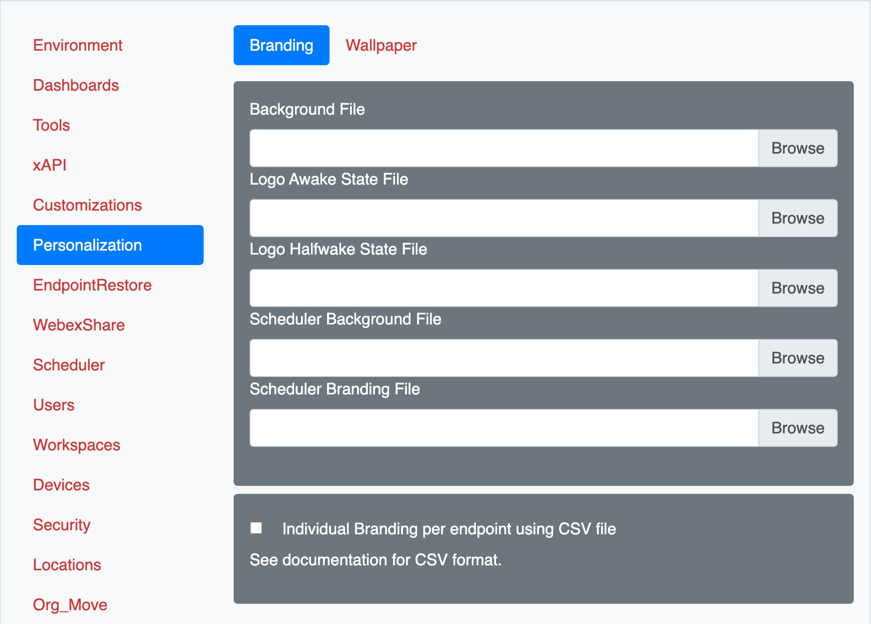871x624 pixels.
Task: Select EndpointRestore in the sidebar
Action: click(92, 285)
